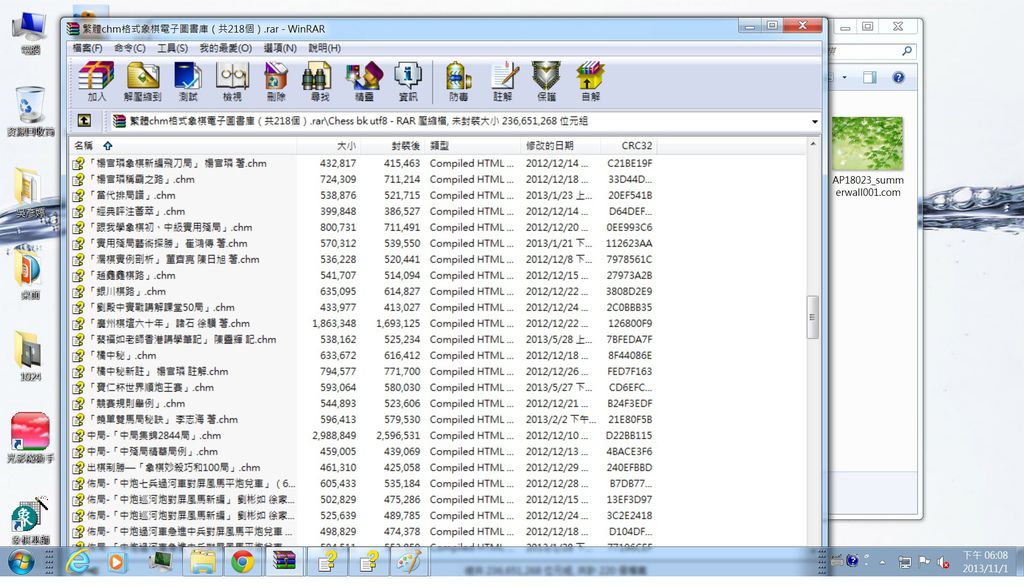Click the taskbar clock showing 下午 06:08
The image size is (1024, 586).
[985, 562]
